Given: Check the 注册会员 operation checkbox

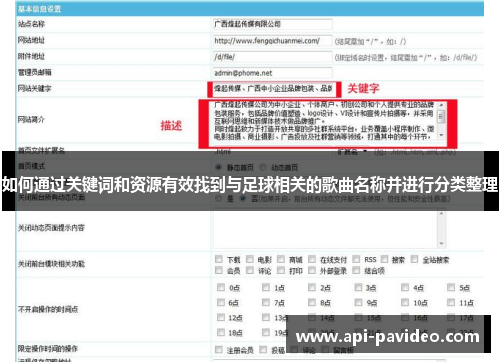Looking at the screenshot, I should pos(219,350).
